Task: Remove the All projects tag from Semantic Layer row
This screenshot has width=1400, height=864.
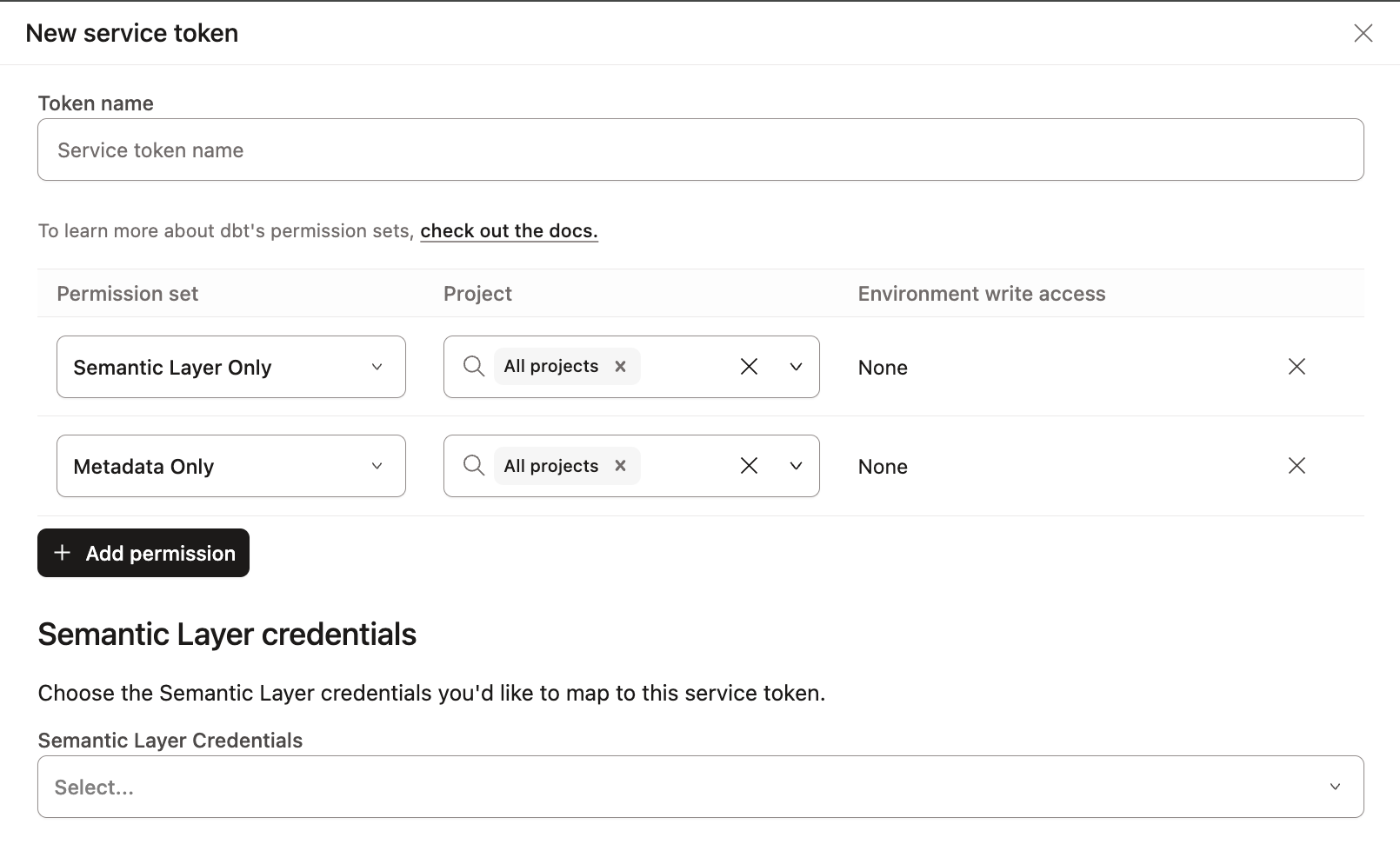Action: coord(620,366)
